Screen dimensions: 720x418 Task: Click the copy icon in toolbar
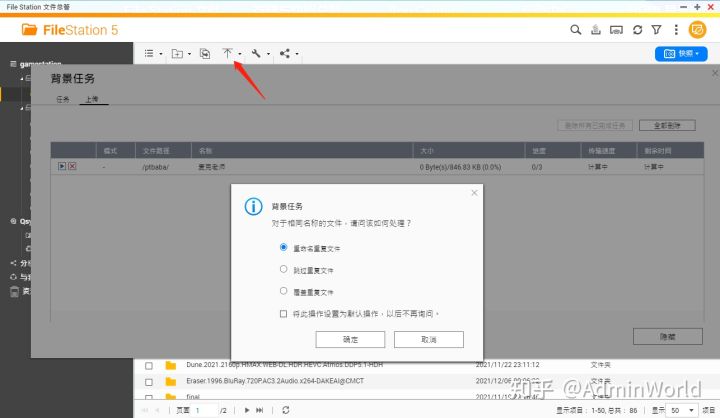click(x=205, y=53)
